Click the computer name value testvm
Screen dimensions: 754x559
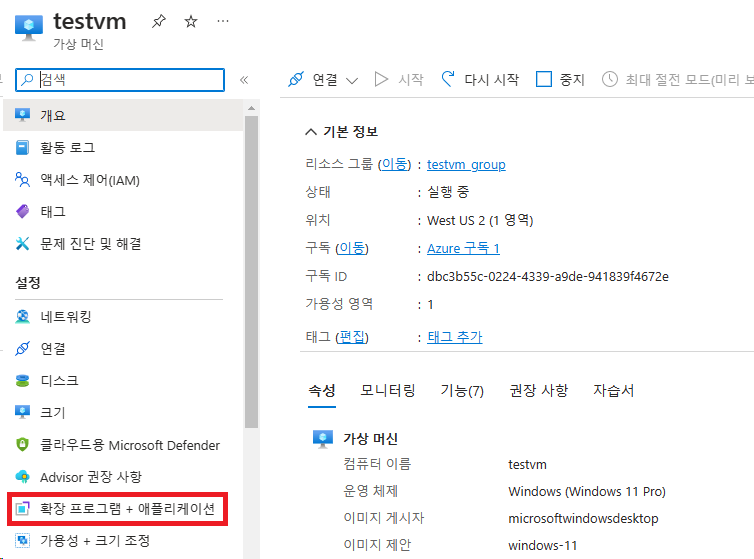coord(527,465)
